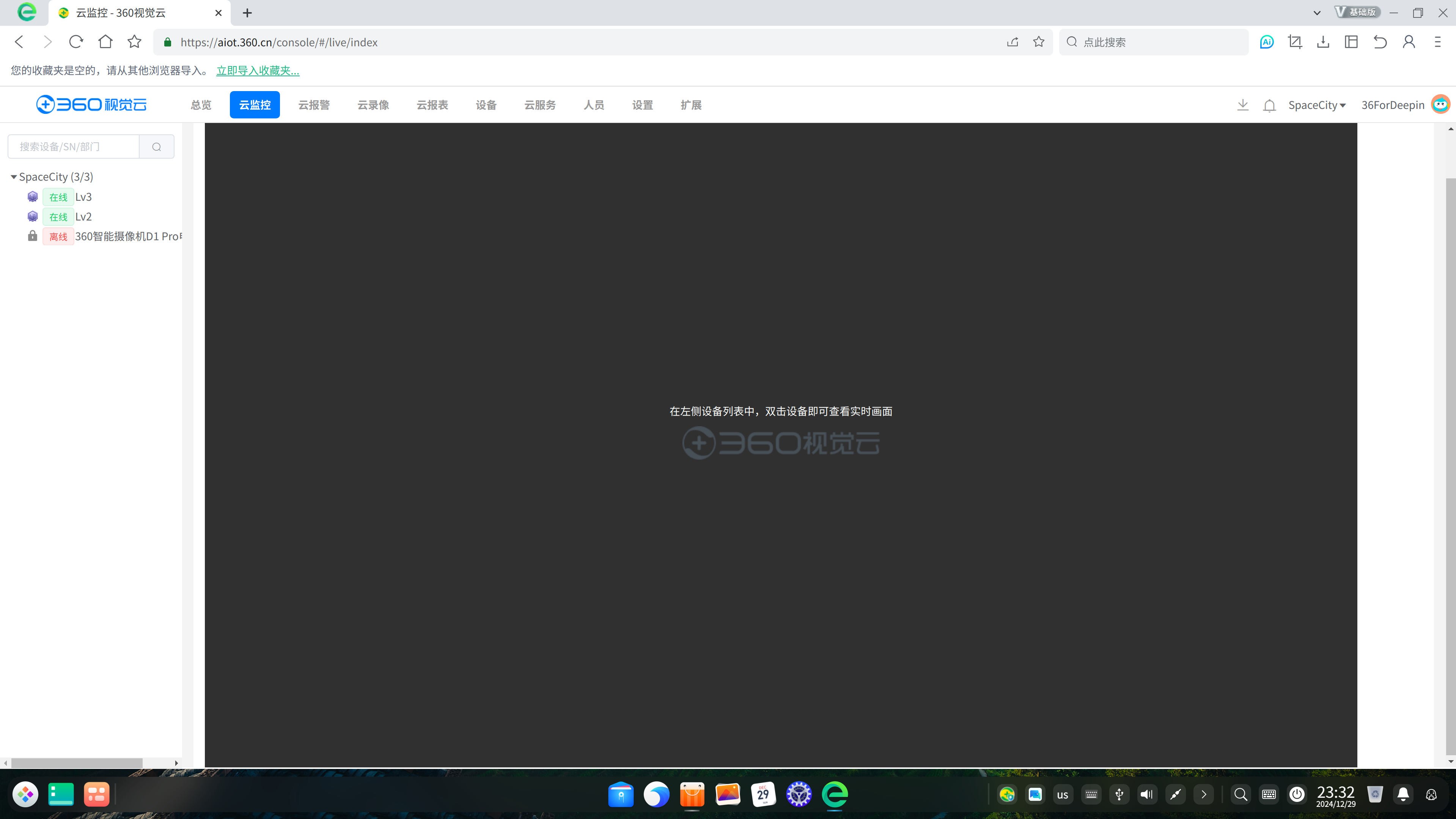Open the 云报表 tab

tap(432, 105)
